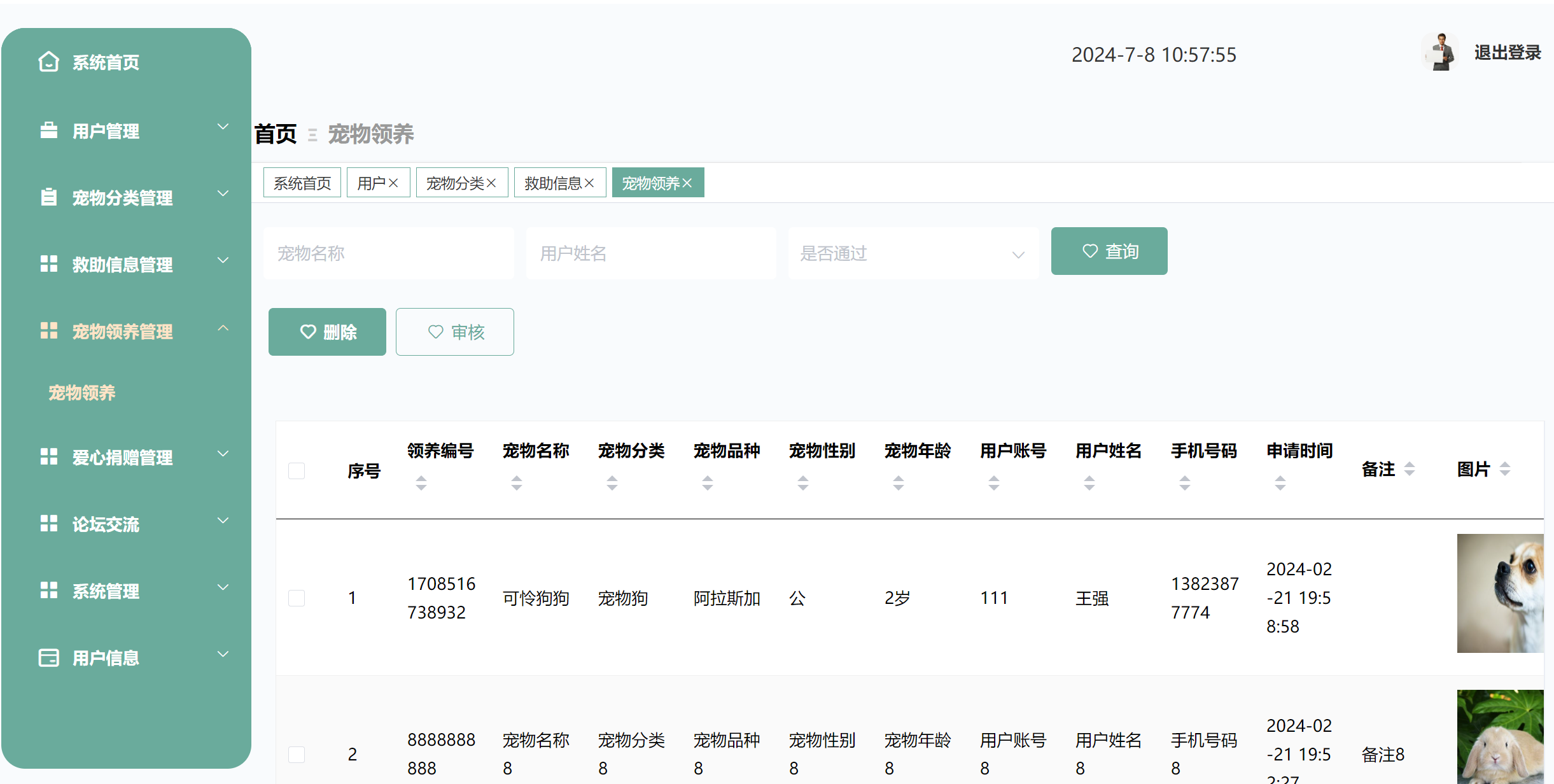Click the 查询 search button
1554x784 pixels.
1109,251
